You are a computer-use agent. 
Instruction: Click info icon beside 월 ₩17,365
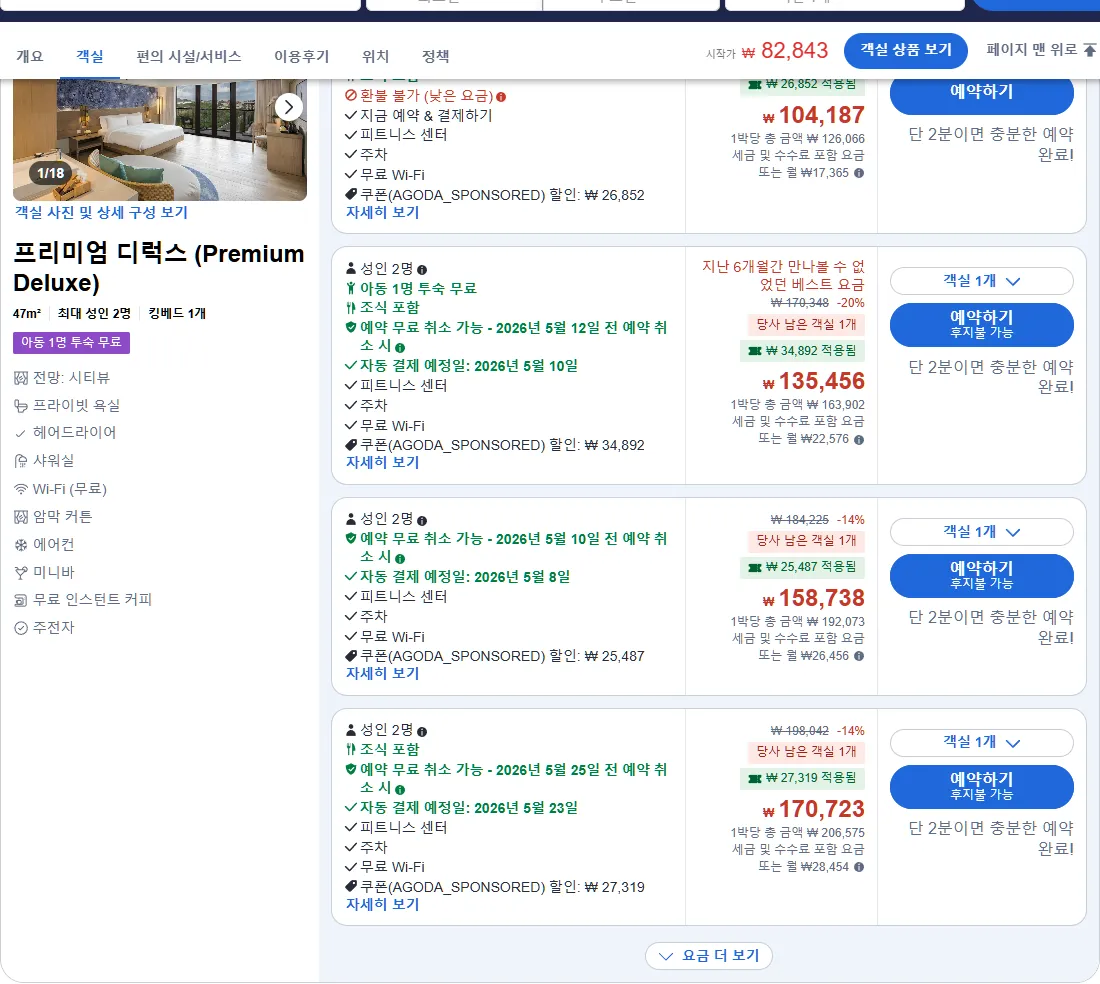(x=859, y=173)
